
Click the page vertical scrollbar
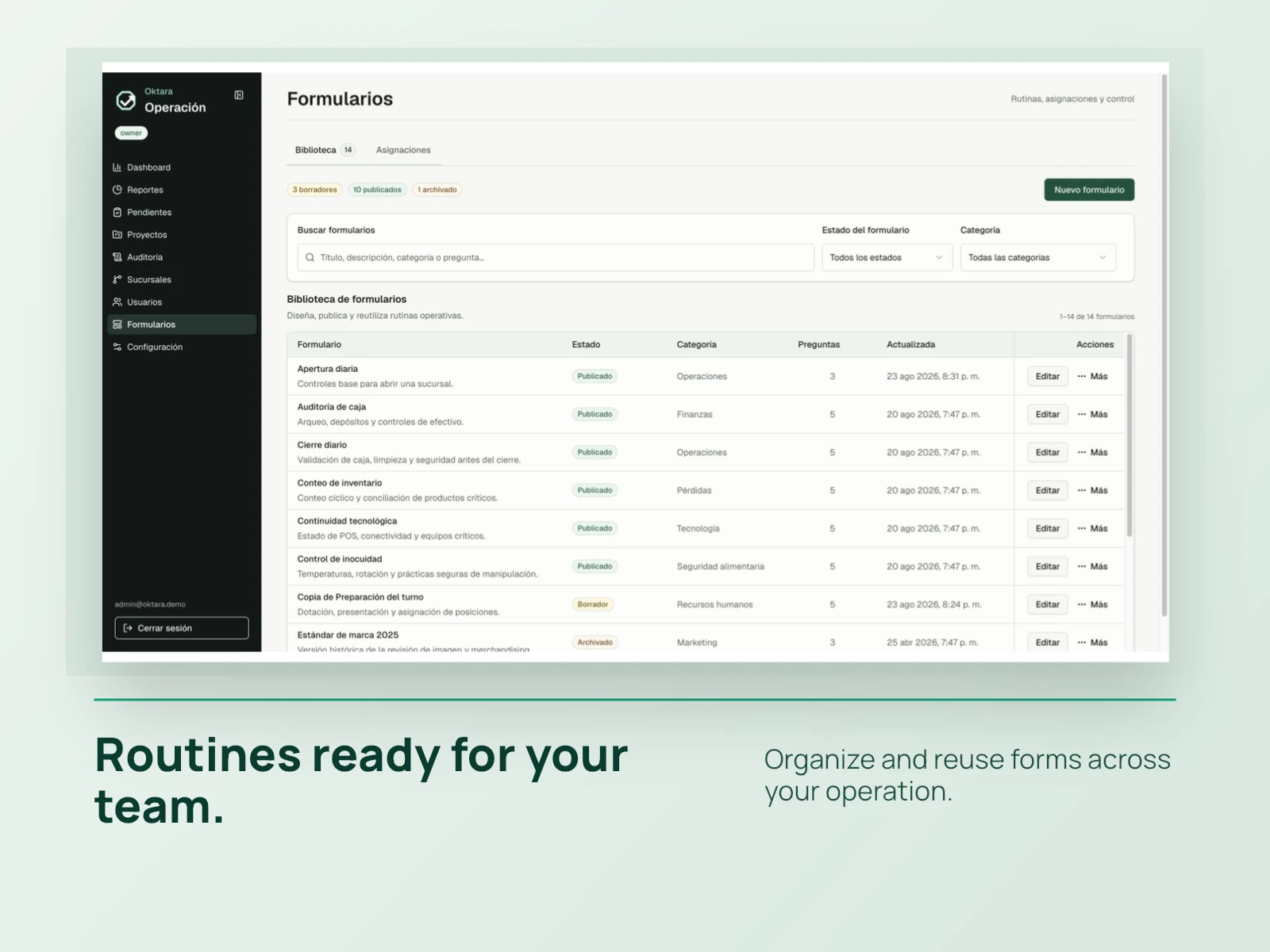[x=1164, y=345]
